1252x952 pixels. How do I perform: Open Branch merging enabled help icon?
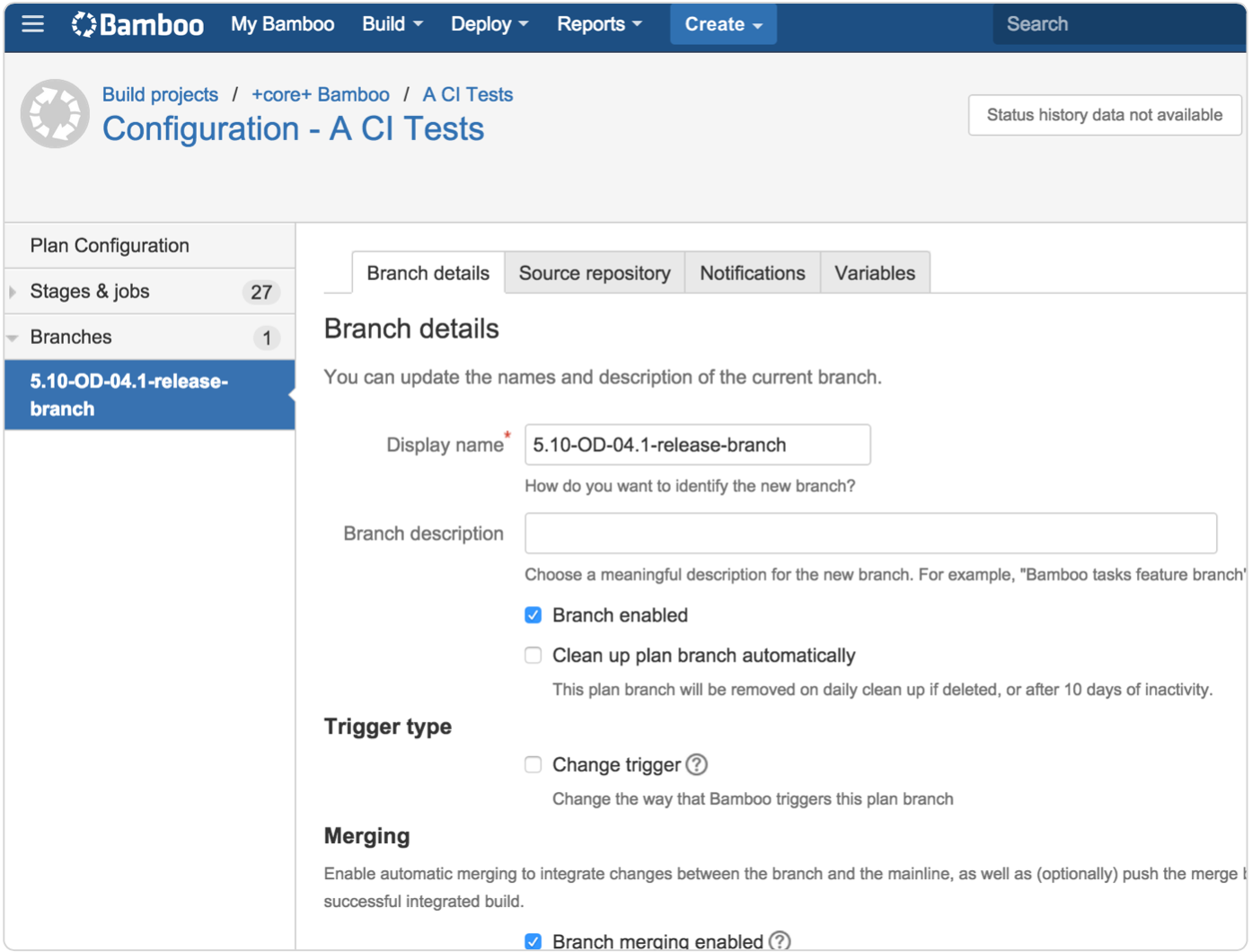[x=780, y=940]
